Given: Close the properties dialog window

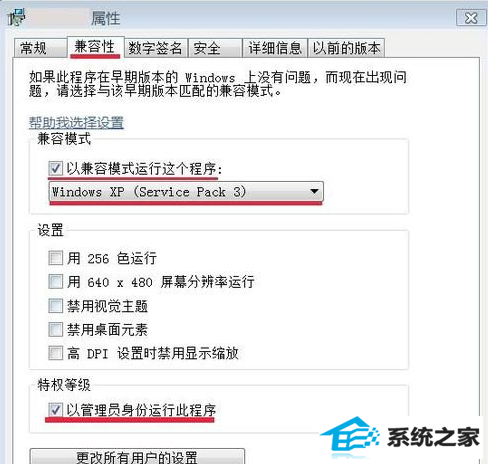Looking at the screenshot, I should (x=471, y=17).
